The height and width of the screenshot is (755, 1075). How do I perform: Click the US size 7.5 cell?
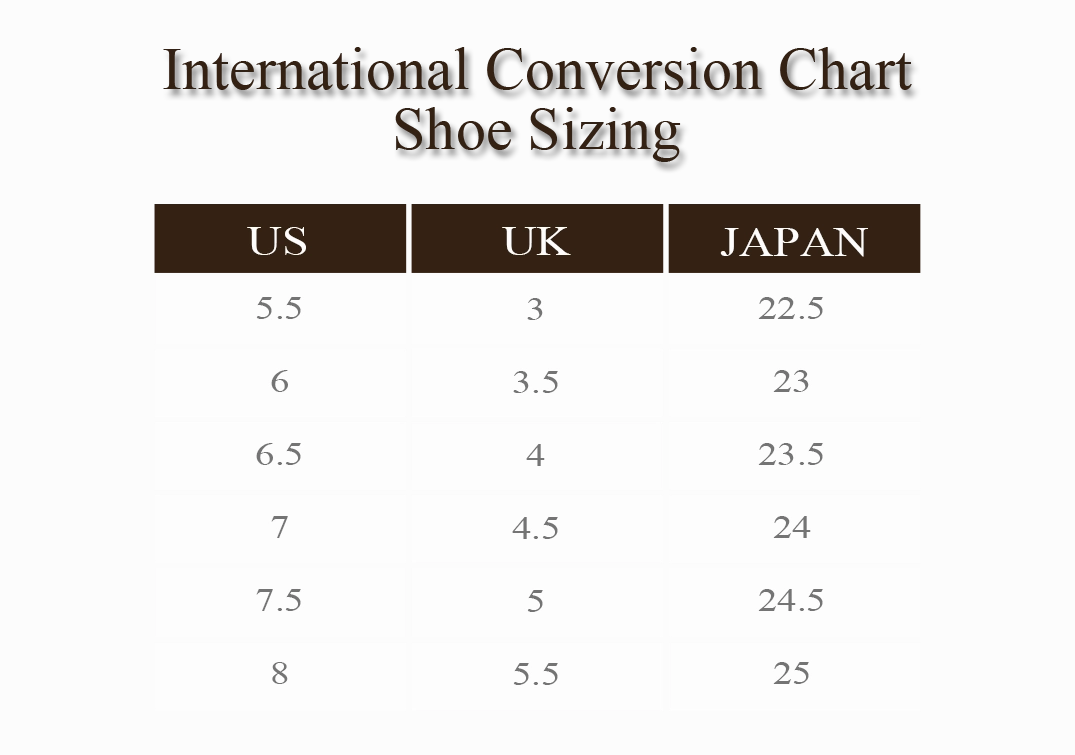pos(279,601)
